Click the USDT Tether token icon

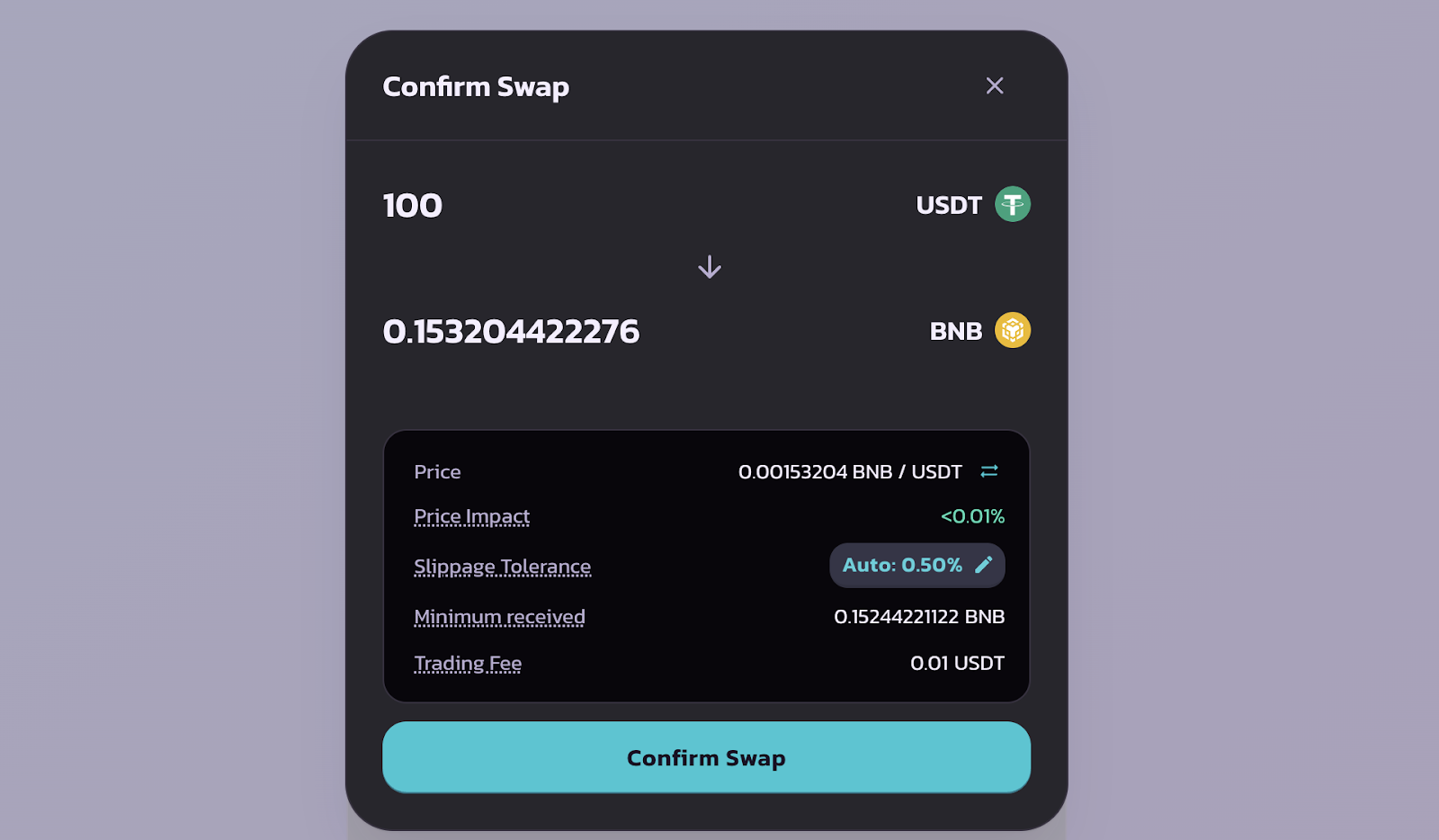[x=1013, y=204]
